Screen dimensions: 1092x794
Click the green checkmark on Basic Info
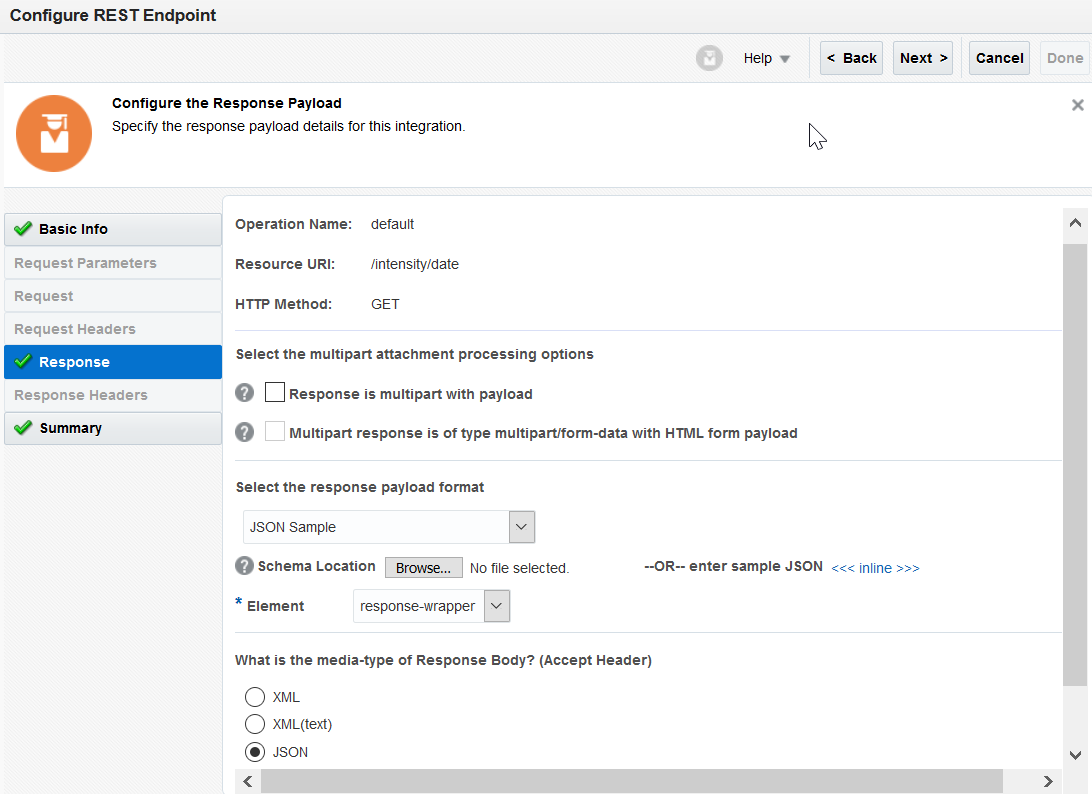tap(23, 228)
